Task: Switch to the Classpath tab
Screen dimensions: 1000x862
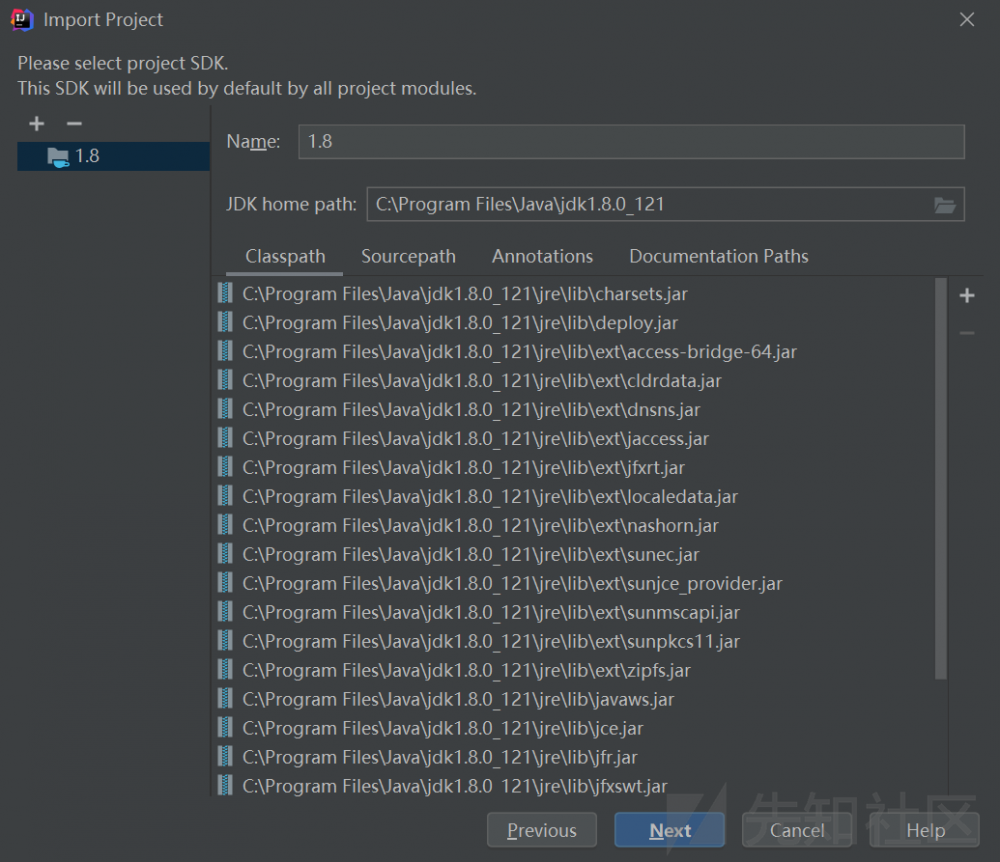Action: point(285,256)
